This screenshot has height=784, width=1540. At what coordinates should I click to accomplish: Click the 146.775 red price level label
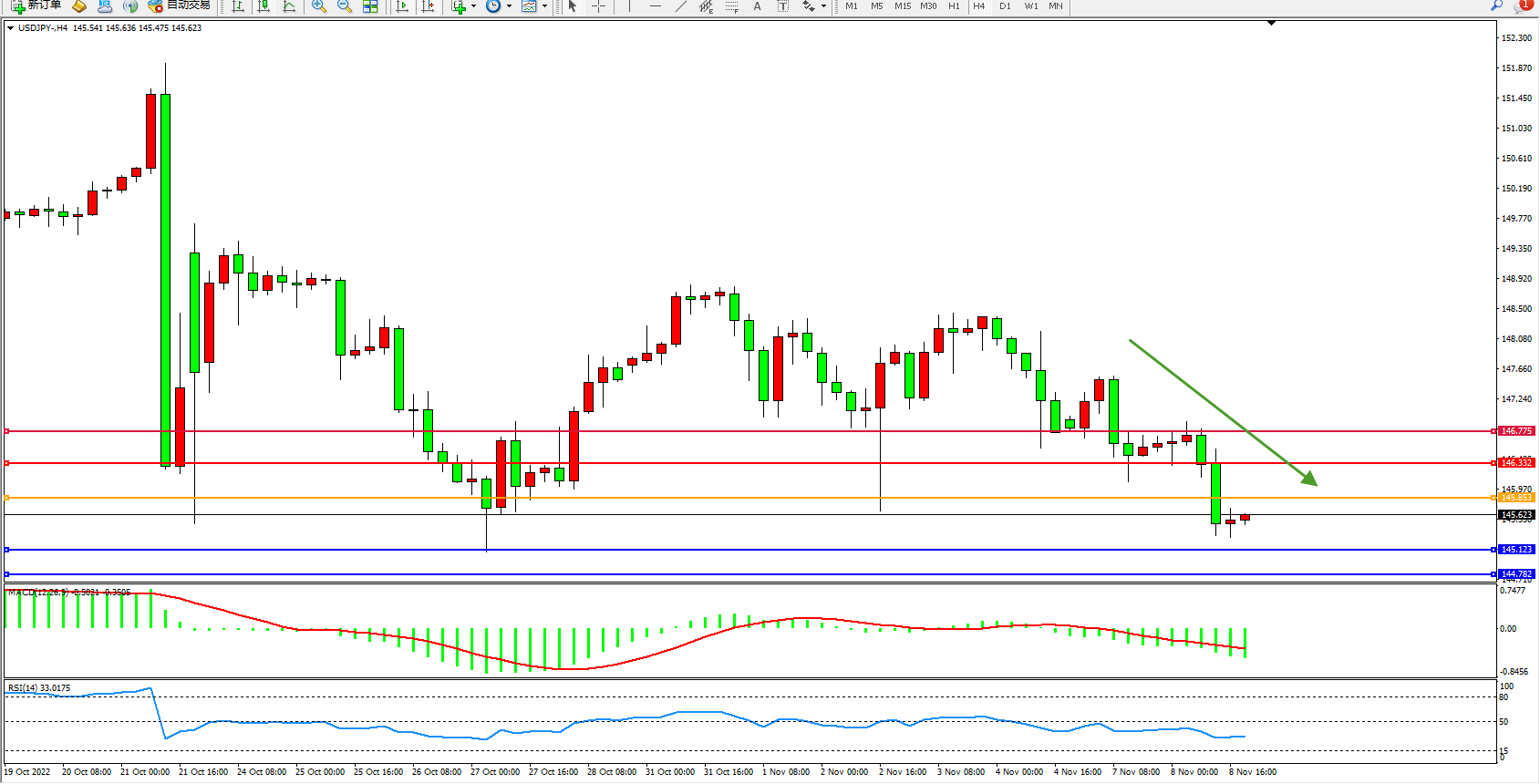[x=1516, y=431]
